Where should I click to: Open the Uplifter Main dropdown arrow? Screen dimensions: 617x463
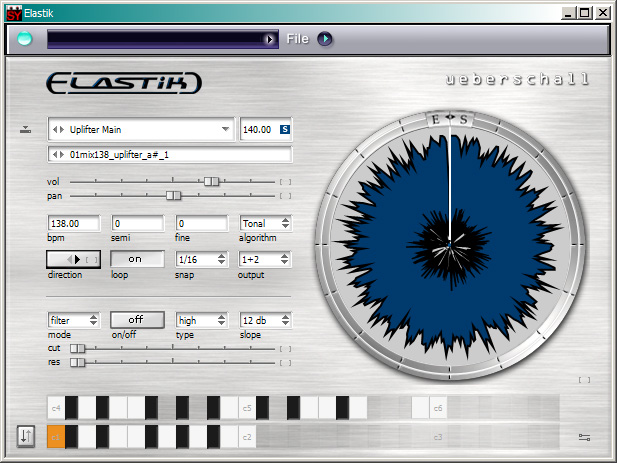(x=225, y=129)
